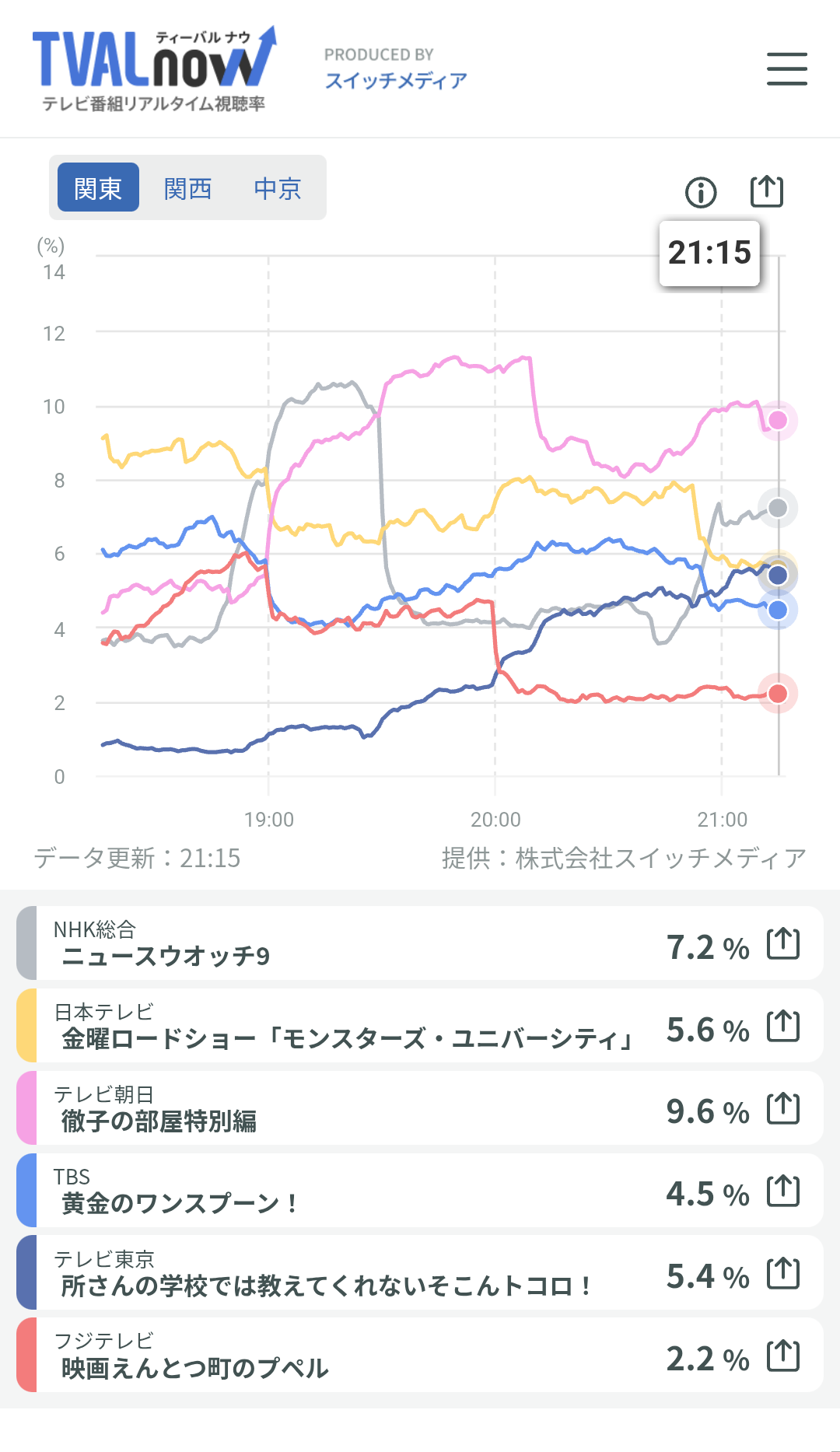Click the 21:15 time tooltip label
Viewport: 840px width, 1452px height.
pos(709,253)
